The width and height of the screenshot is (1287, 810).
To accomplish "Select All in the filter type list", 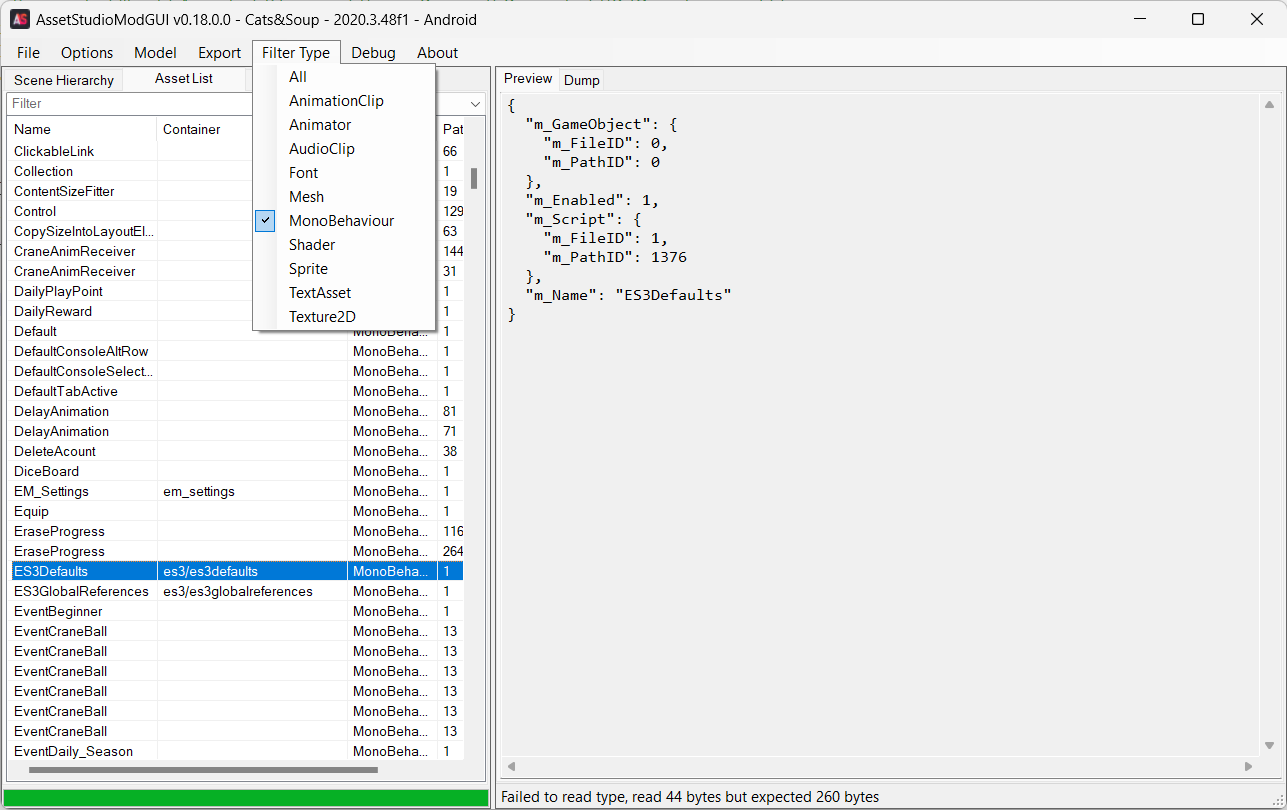I will (x=344, y=77).
